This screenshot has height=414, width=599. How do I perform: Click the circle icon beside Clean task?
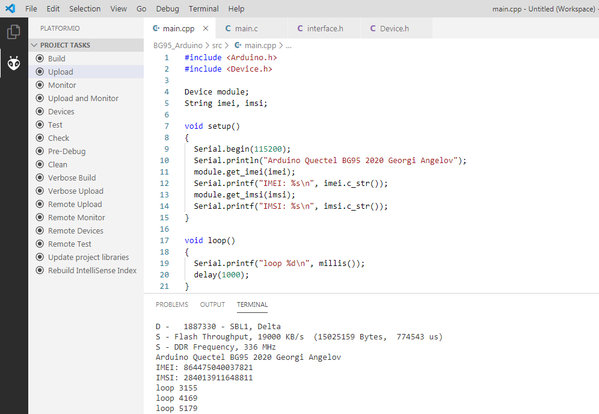point(40,164)
